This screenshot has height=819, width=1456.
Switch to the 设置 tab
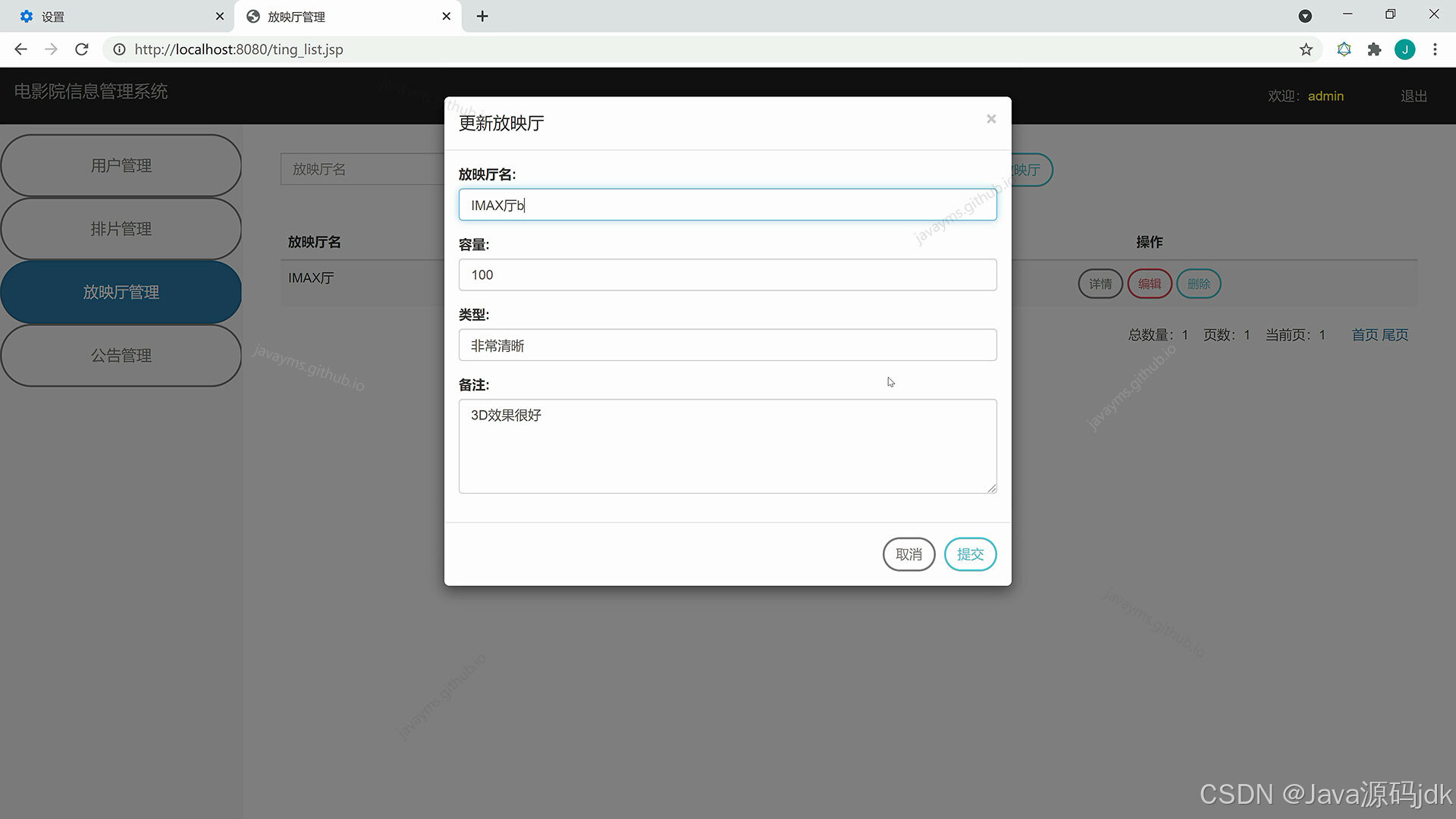118,16
